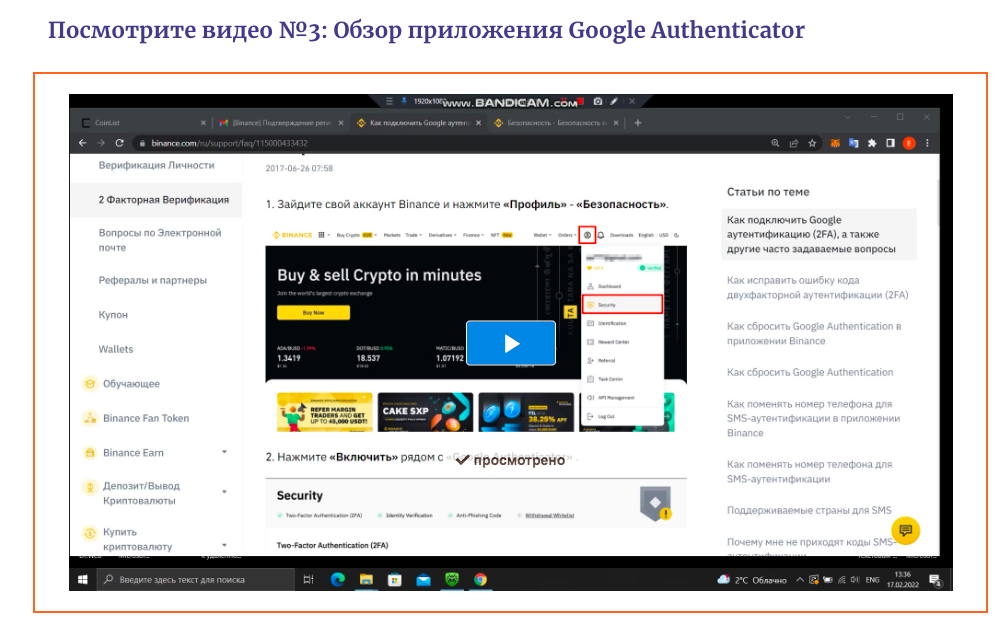Play the Google Authenticator overview video
The image size is (1003, 617).
[x=510, y=343]
